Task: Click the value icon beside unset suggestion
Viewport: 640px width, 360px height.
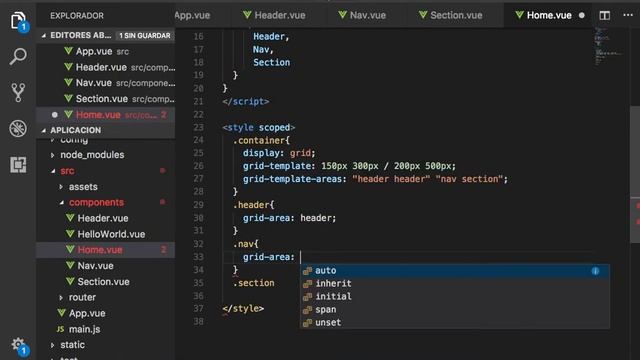Action: click(307, 323)
